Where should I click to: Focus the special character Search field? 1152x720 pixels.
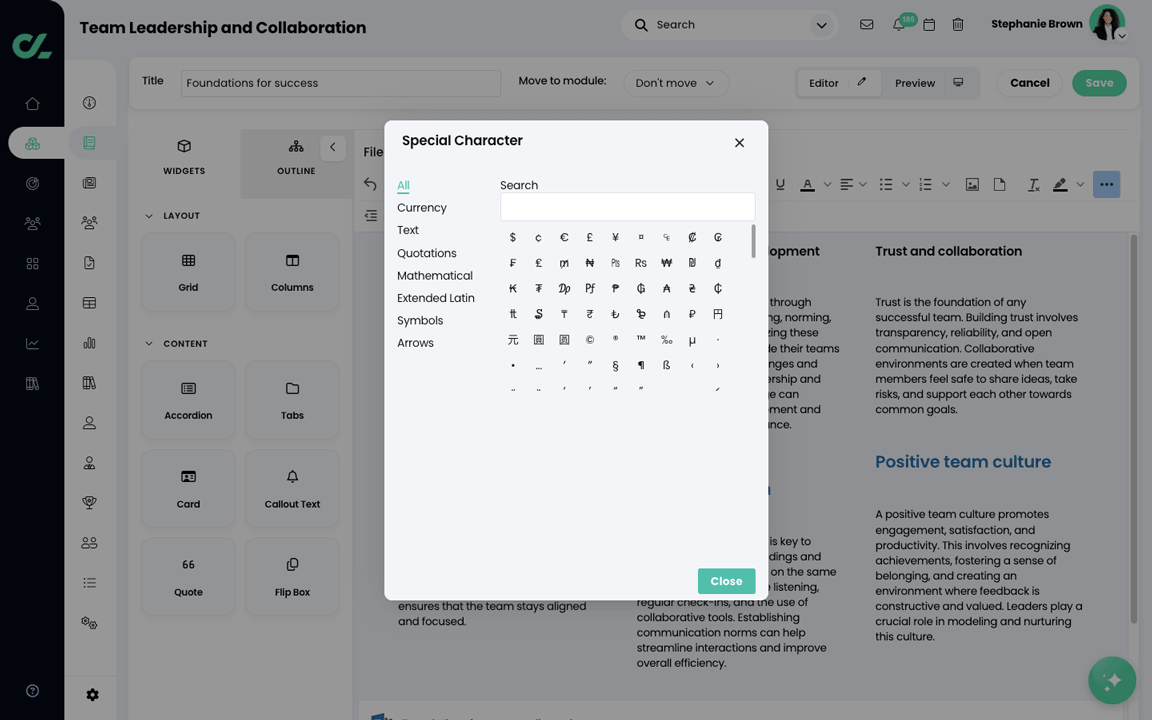pos(627,206)
